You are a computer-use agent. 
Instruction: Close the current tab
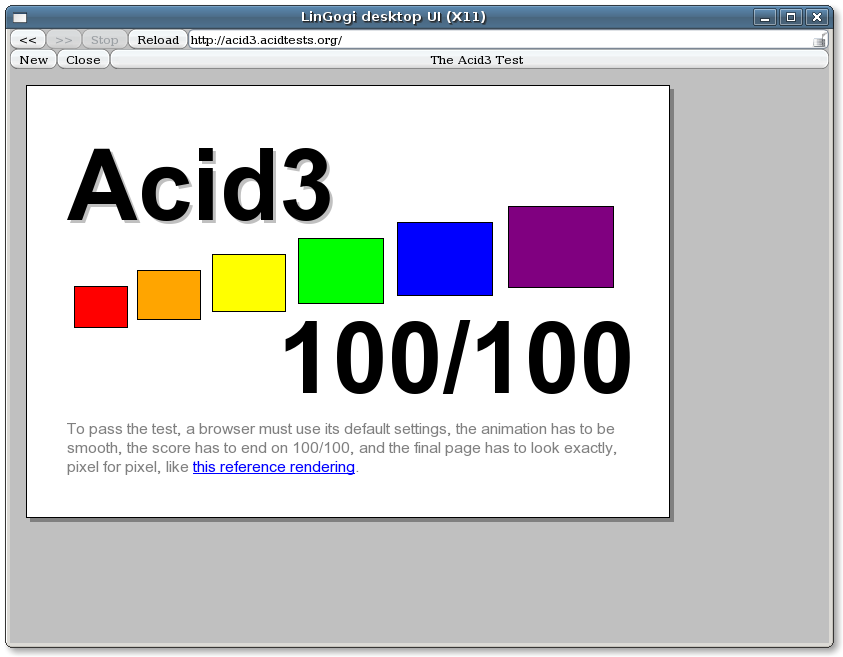[x=83, y=60]
